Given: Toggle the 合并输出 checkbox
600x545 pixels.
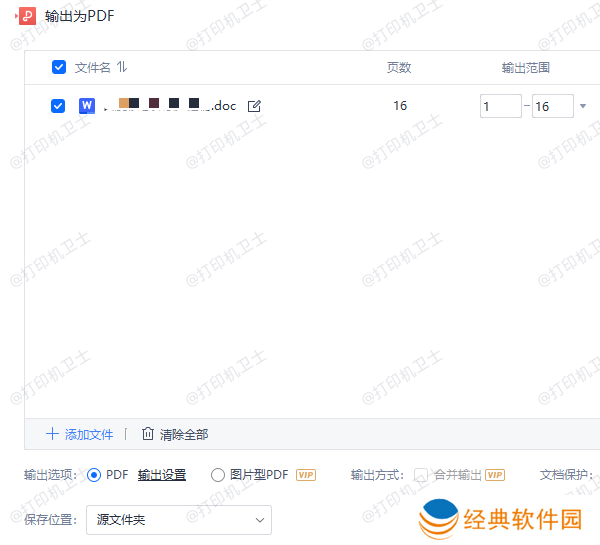Looking at the screenshot, I should 421,475.
